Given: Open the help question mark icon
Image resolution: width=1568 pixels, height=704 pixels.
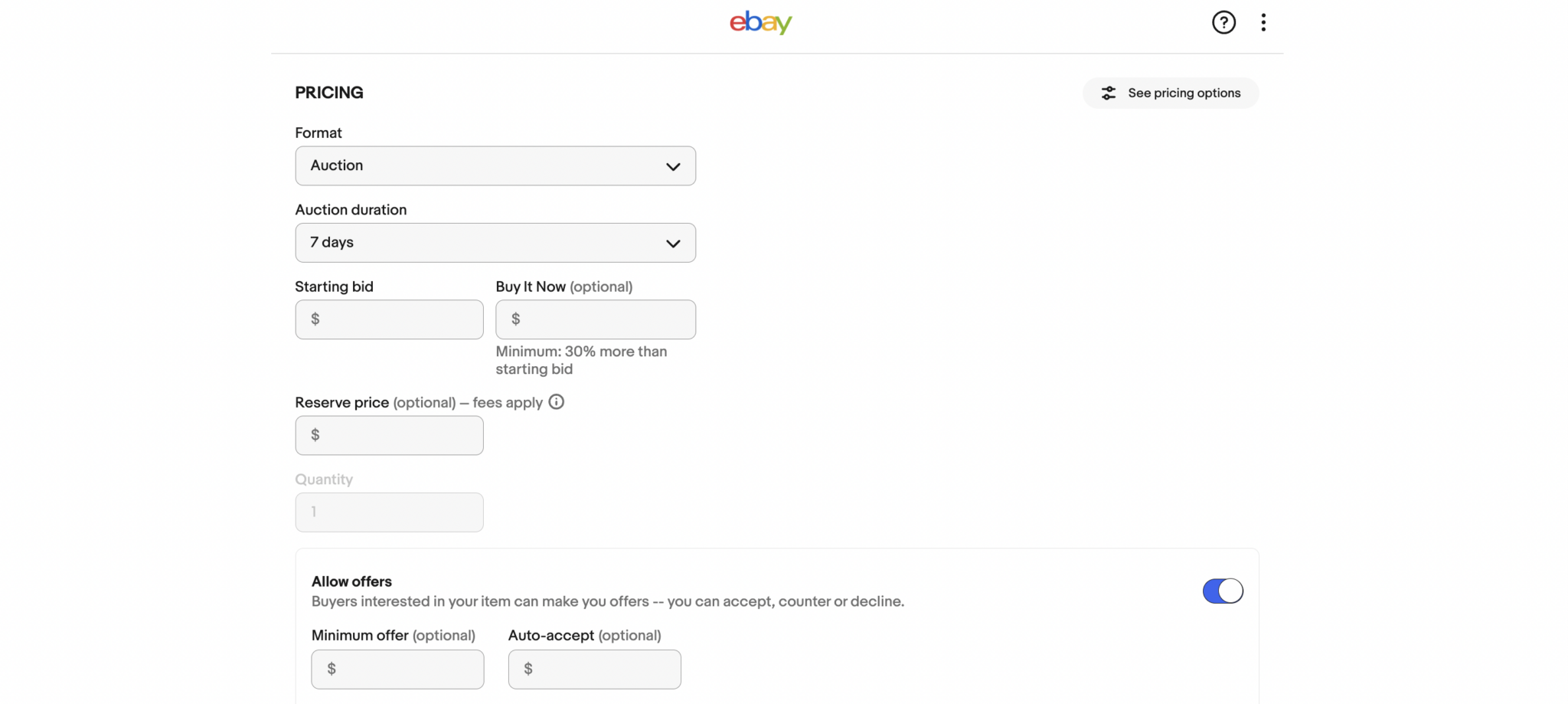Looking at the screenshot, I should (1223, 22).
